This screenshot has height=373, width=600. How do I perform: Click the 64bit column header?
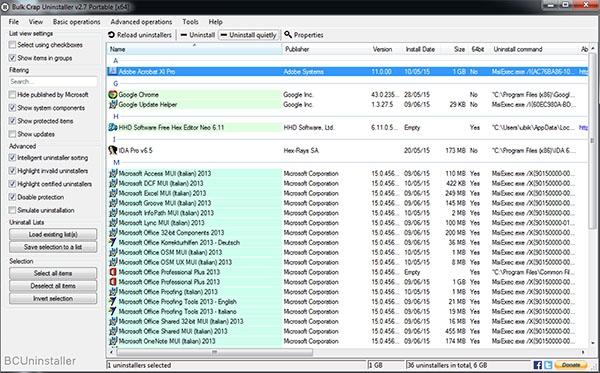click(x=479, y=49)
